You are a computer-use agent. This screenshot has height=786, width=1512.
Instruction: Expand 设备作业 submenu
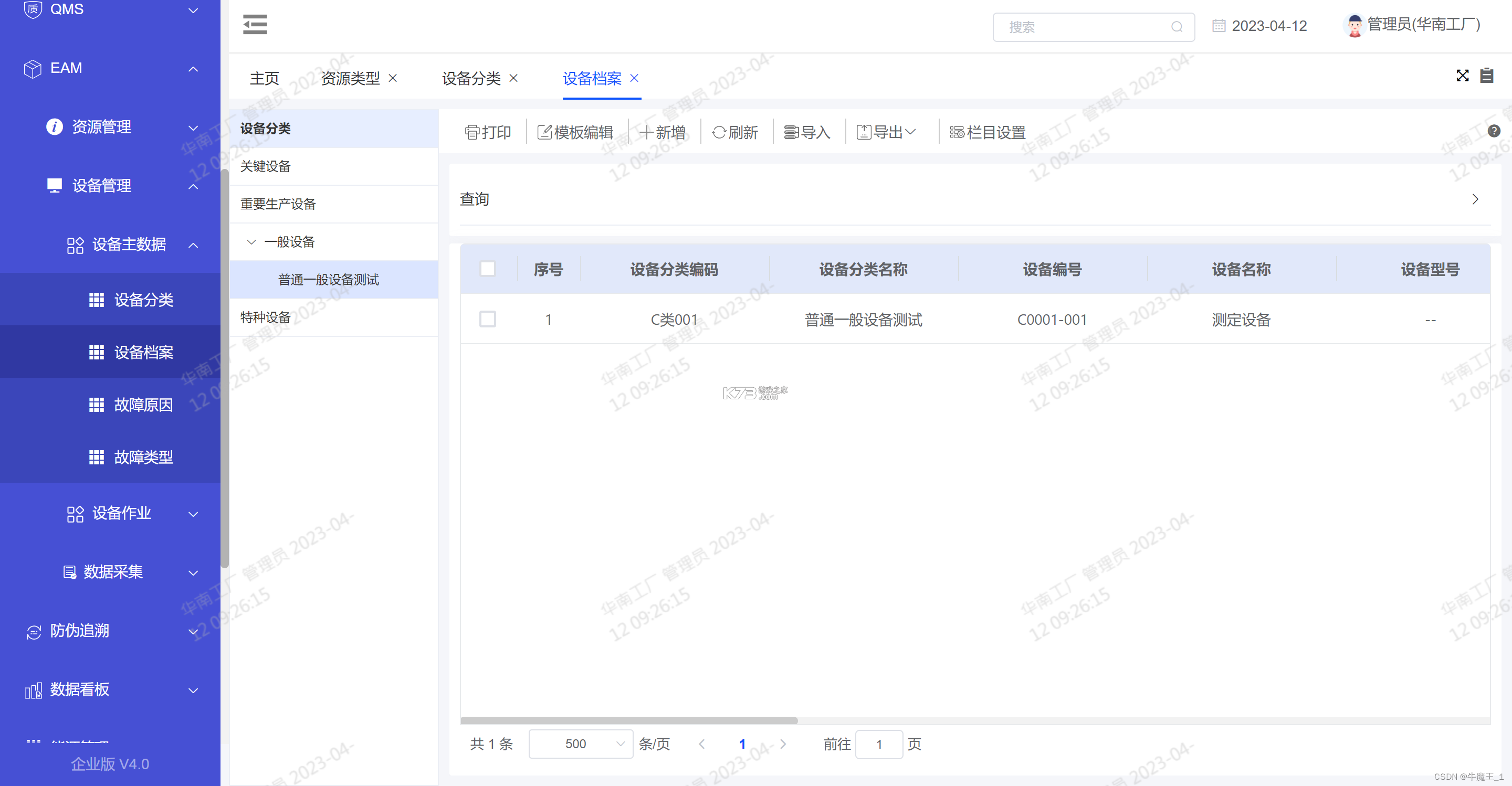(110, 513)
